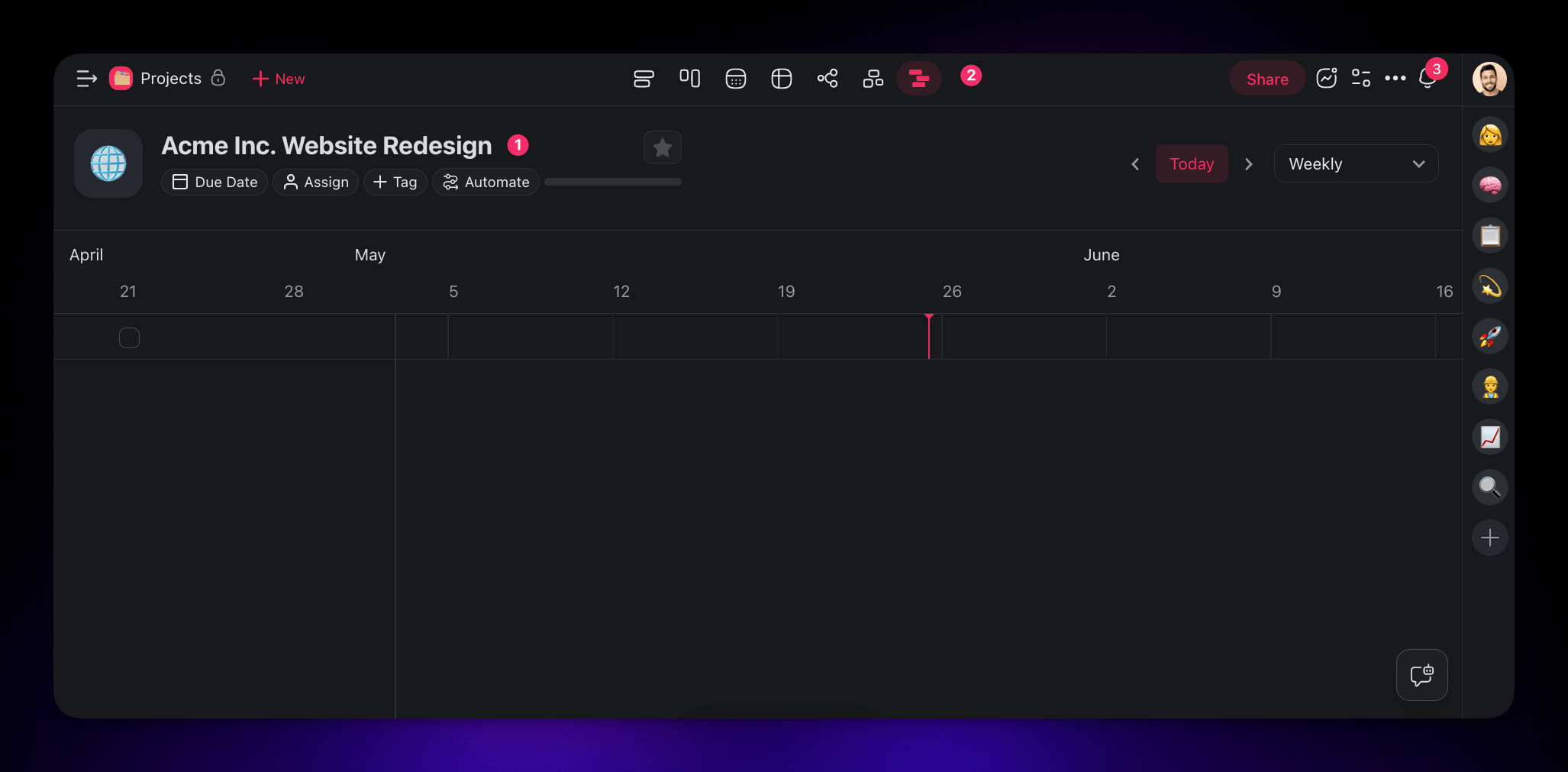Expand the sidebar hamburger menu

tap(85, 78)
